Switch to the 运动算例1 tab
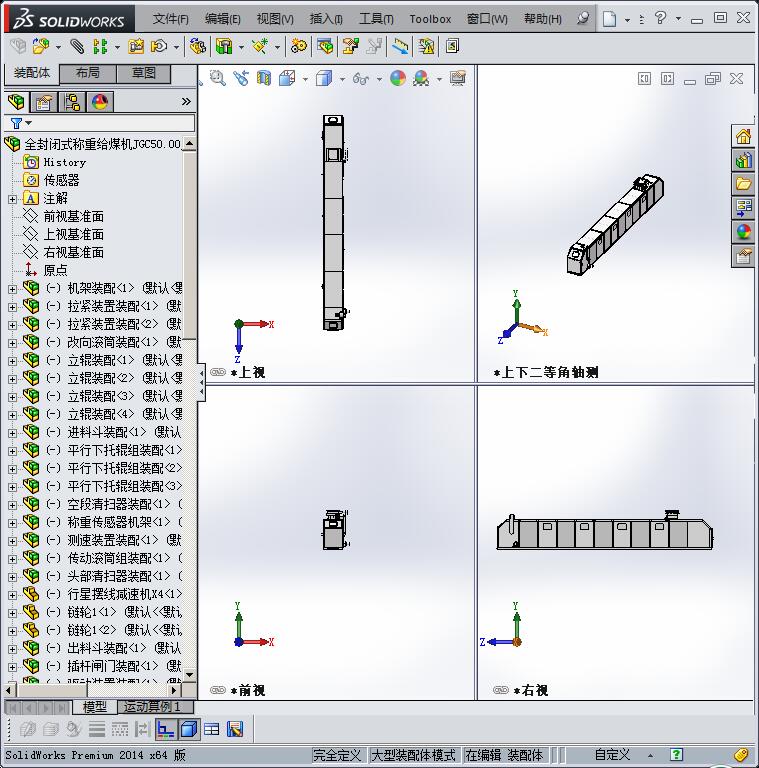This screenshot has width=759, height=768. pos(155,707)
